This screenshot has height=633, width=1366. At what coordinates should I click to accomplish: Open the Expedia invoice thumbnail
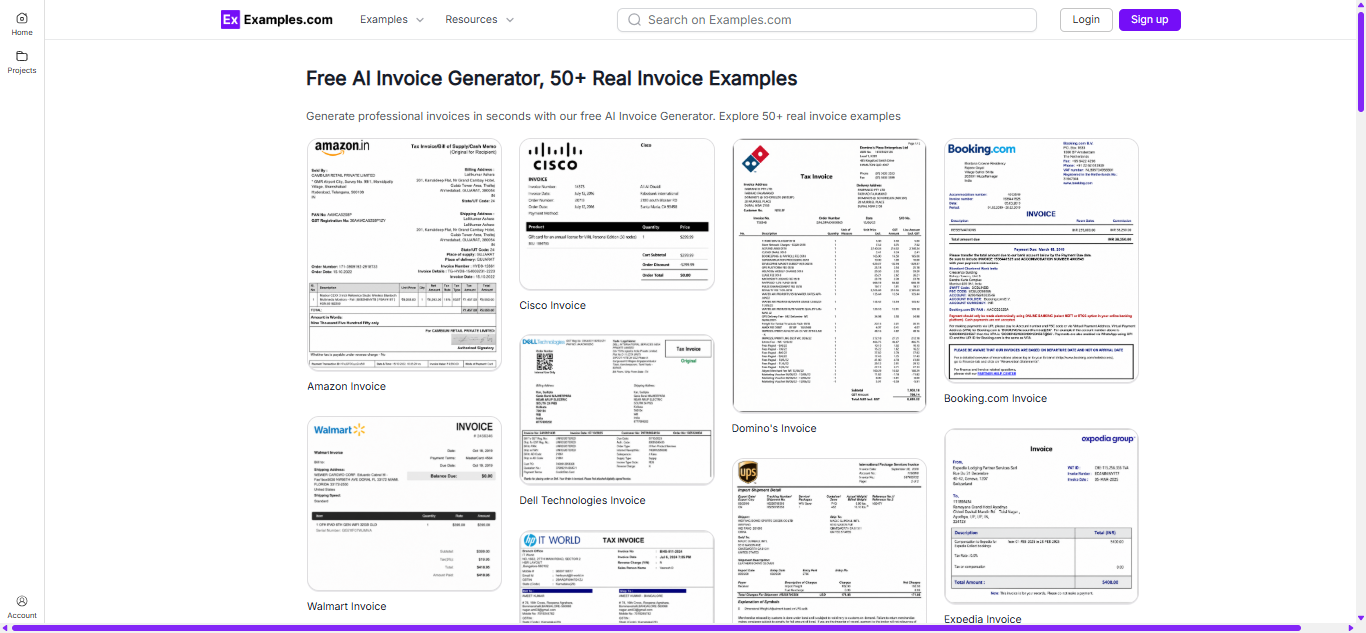click(x=1041, y=516)
